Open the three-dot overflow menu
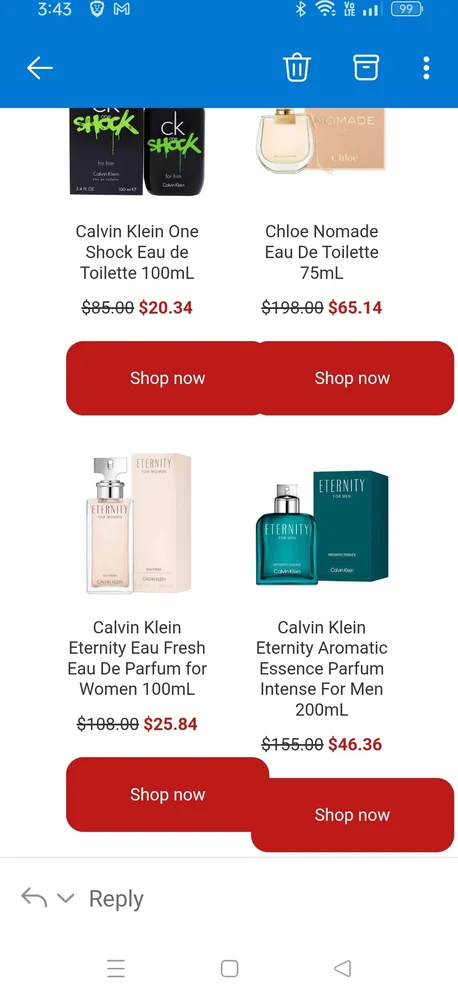The width and height of the screenshot is (458, 1000). click(x=426, y=68)
